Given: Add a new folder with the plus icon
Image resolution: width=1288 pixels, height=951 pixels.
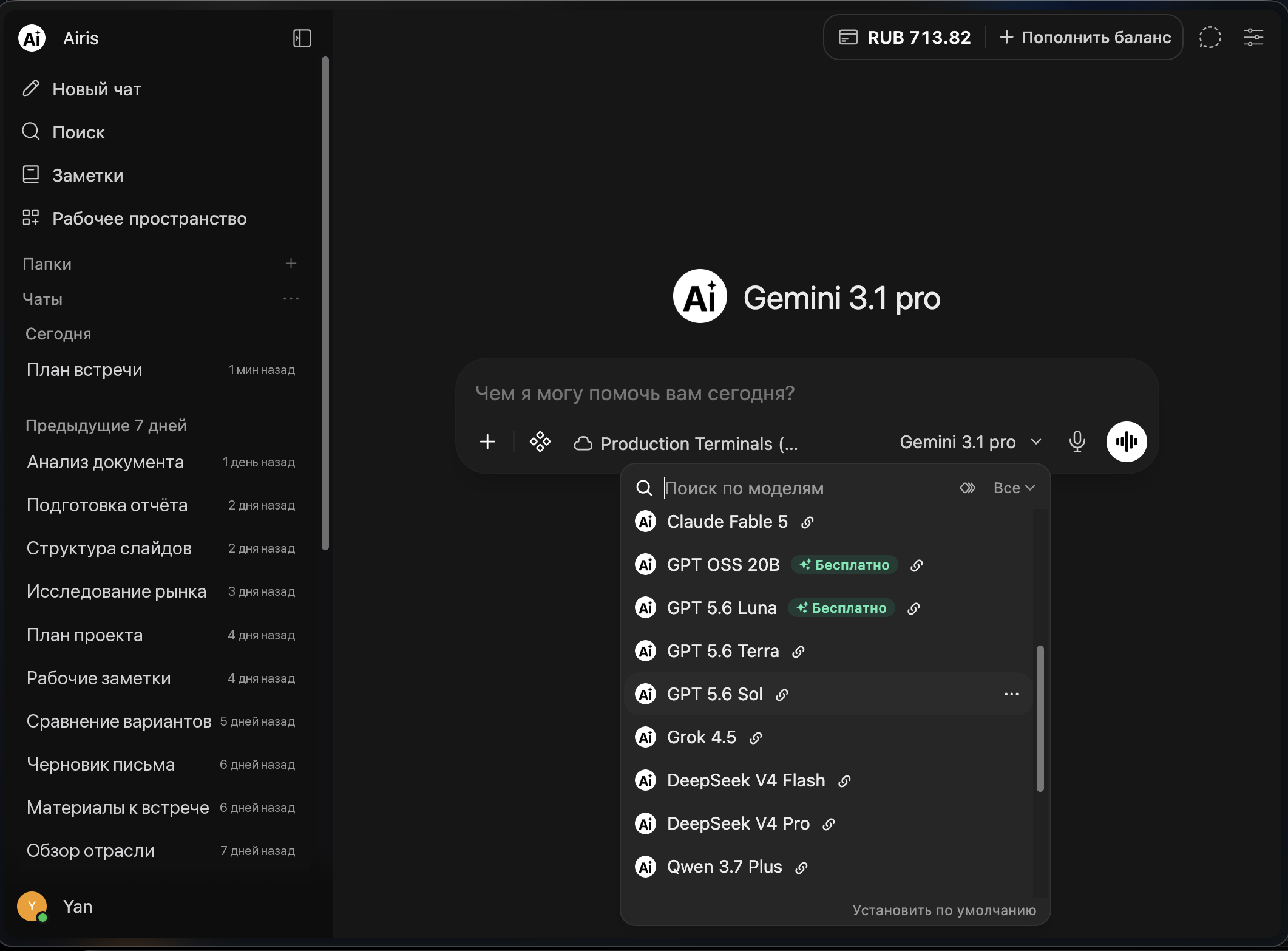Looking at the screenshot, I should (291, 264).
